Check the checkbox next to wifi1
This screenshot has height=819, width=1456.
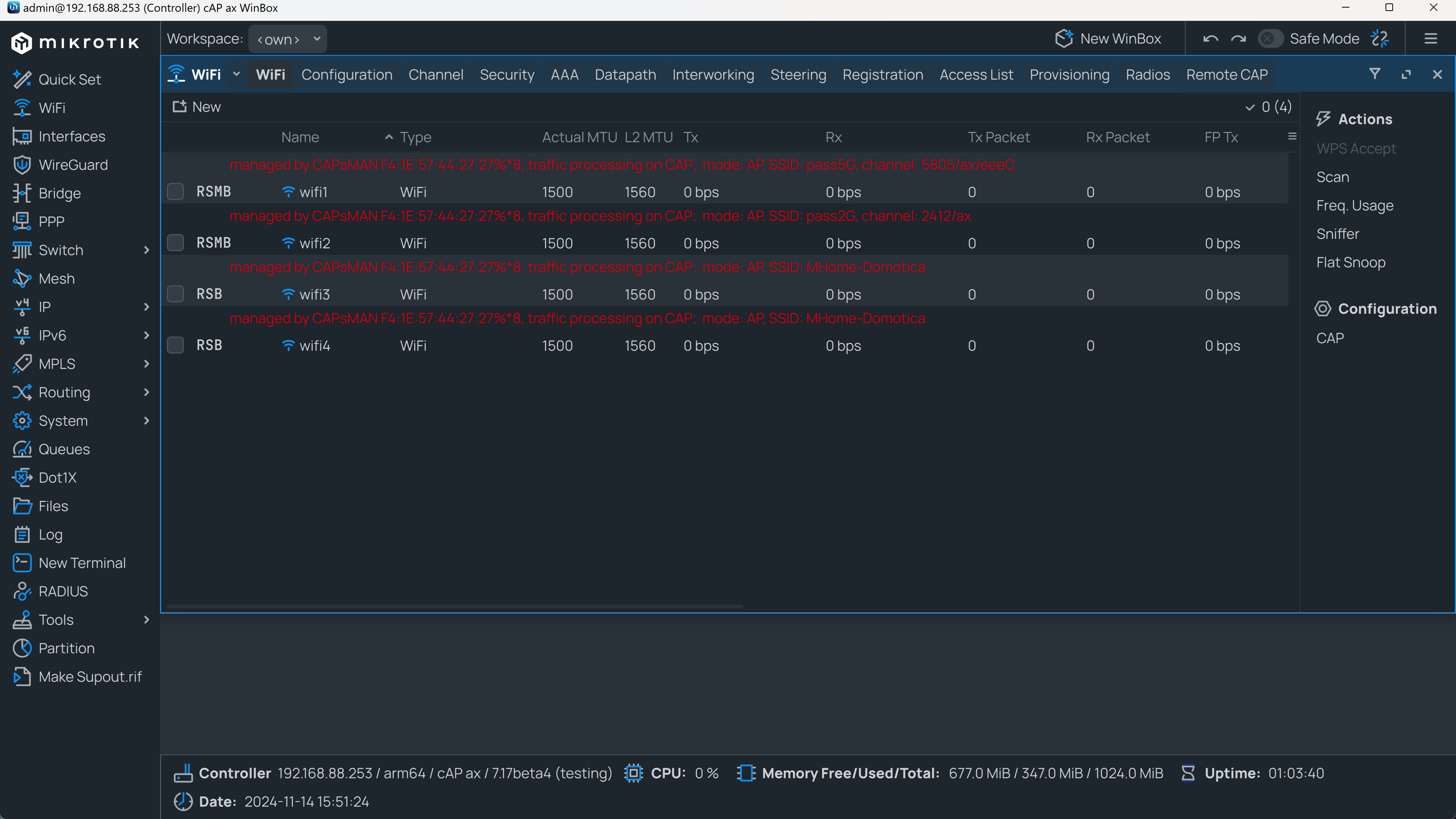175,191
